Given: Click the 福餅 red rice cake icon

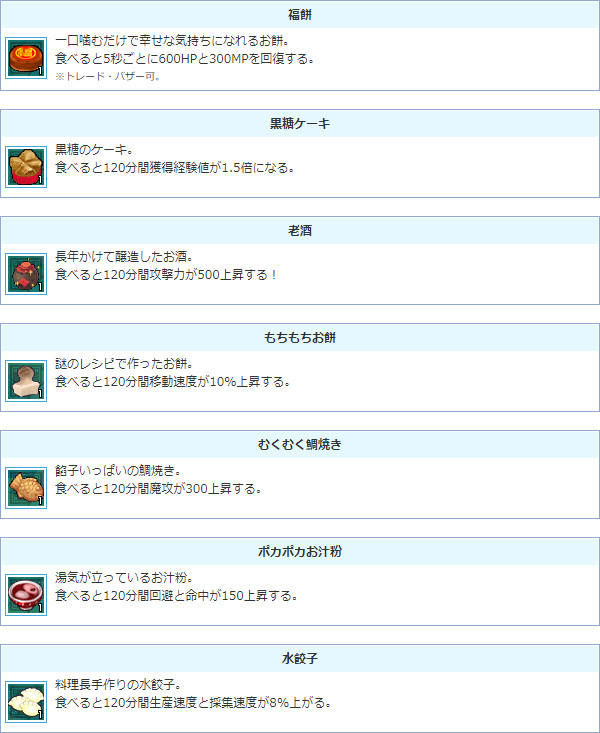Looking at the screenshot, I should tap(26, 58).
